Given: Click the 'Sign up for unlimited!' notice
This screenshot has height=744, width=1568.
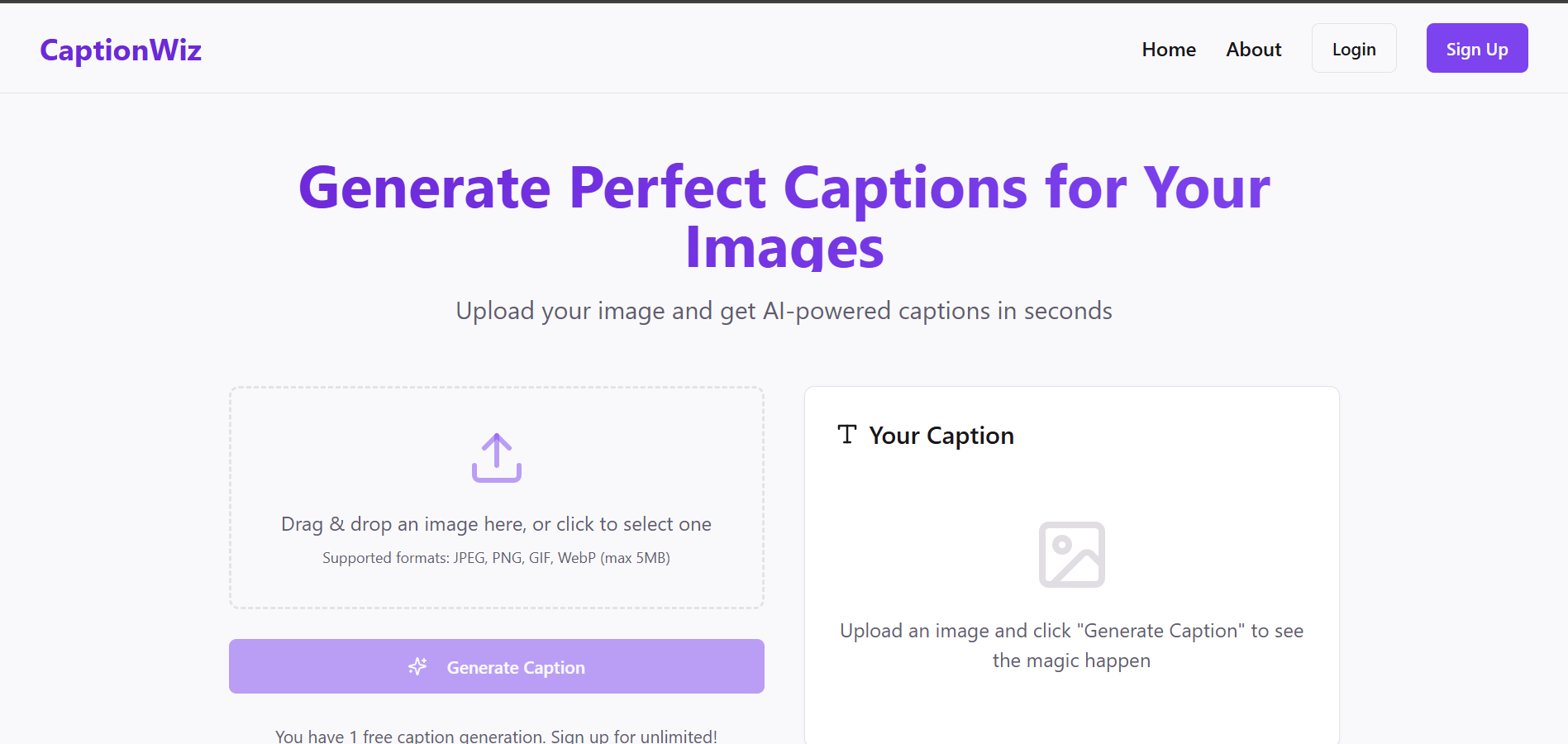Looking at the screenshot, I should tap(496, 735).
